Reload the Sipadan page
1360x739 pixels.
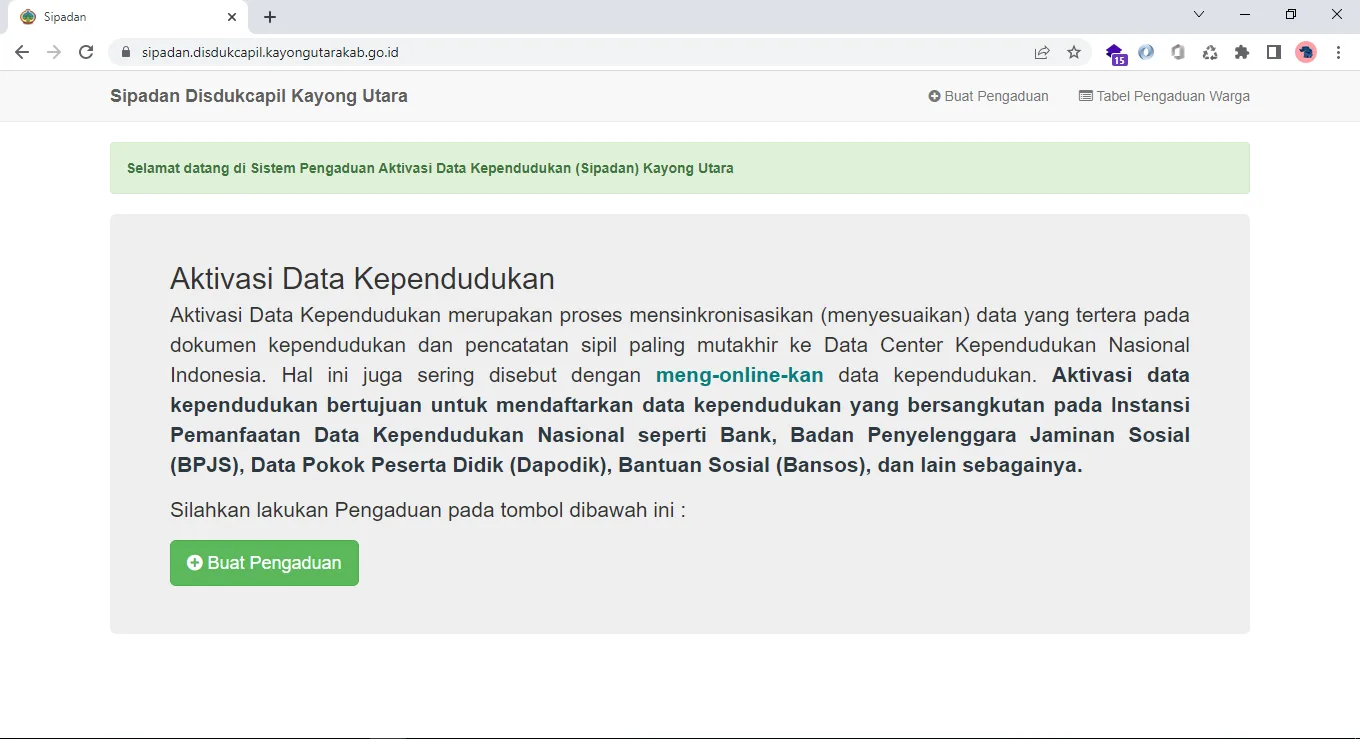[x=86, y=52]
